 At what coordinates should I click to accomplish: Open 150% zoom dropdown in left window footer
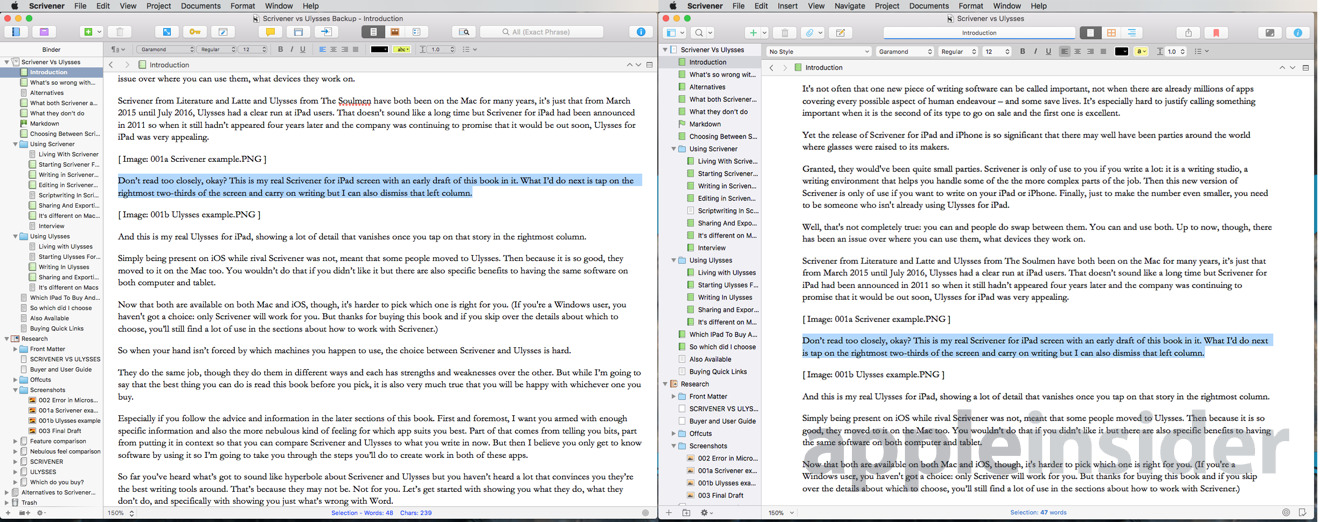tap(120, 513)
